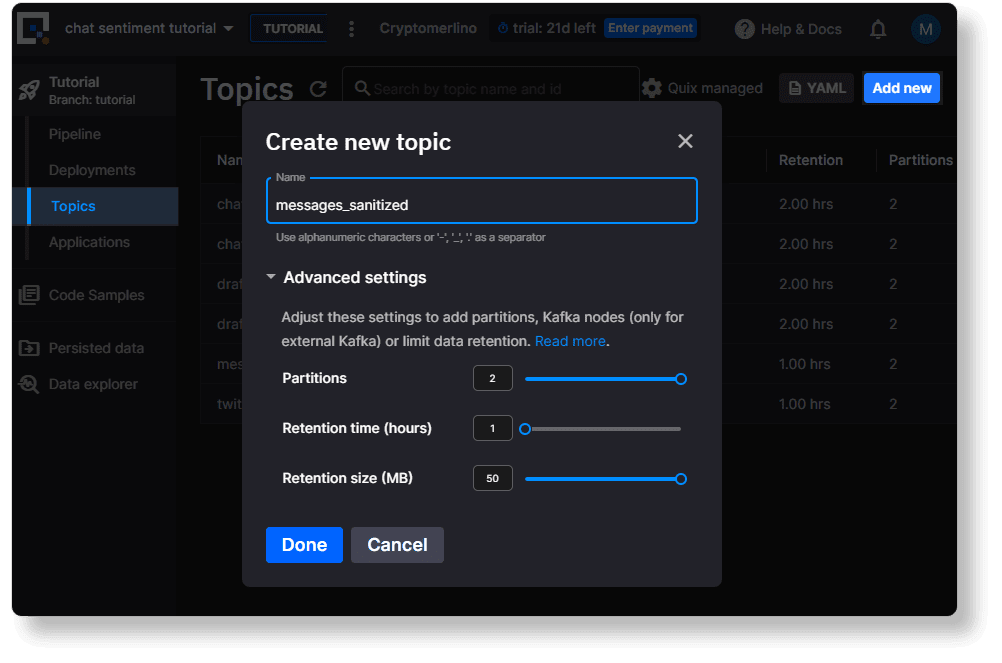This screenshot has width=1002, height=663.
Task: Click the magnifier in topic search bar
Action: click(361, 88)
